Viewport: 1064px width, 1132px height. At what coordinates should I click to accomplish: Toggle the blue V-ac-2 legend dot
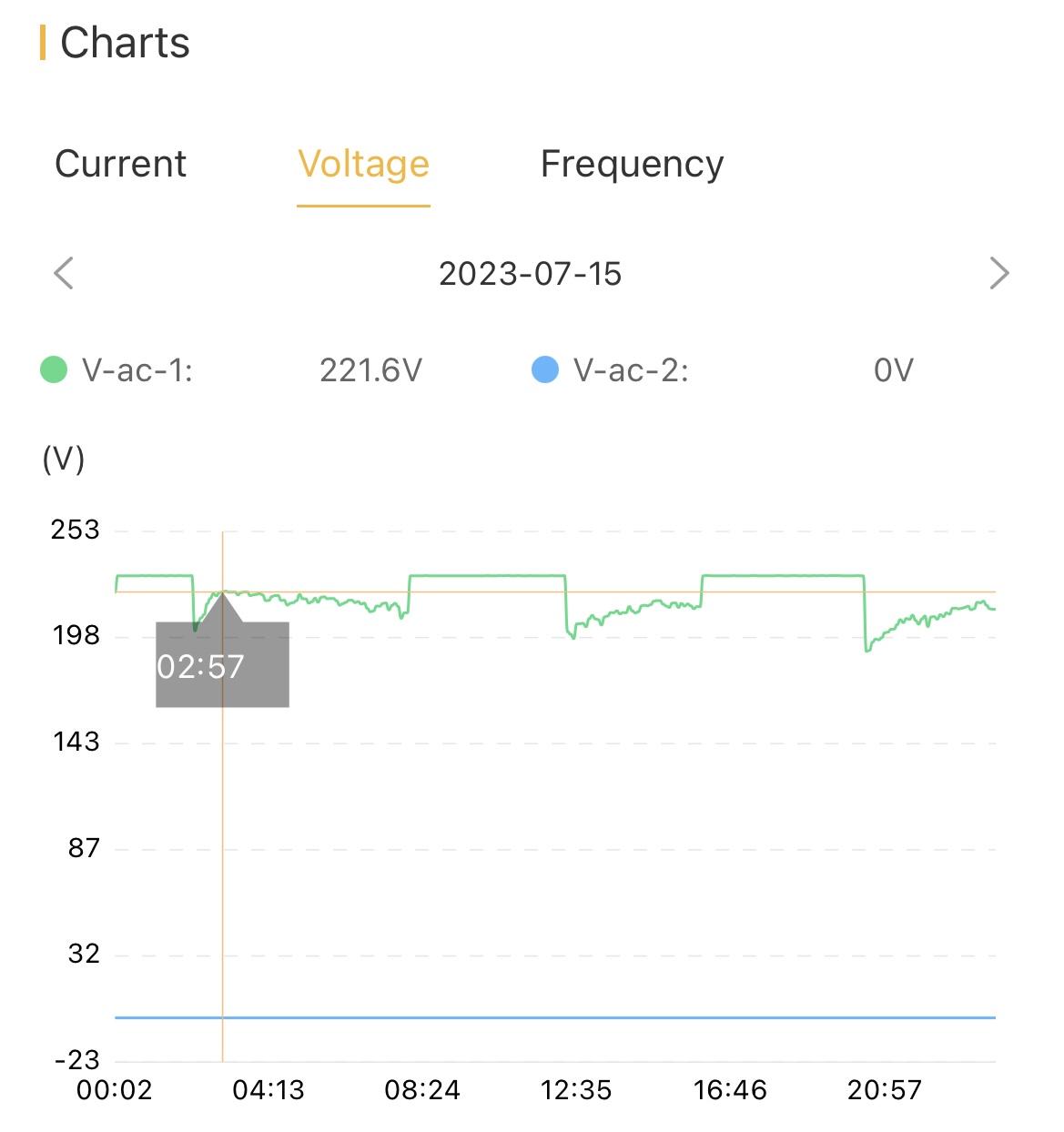click(x=544, y=370)
